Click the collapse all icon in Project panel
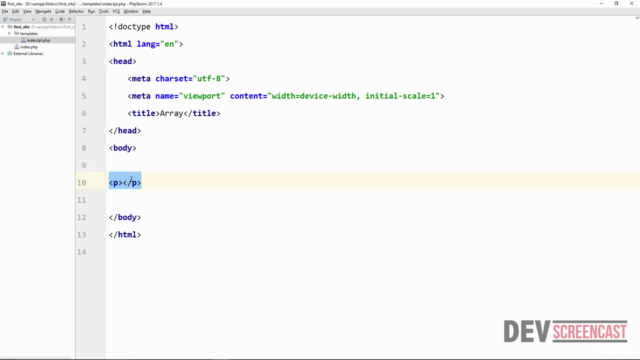This screenshot has width=640, height=360. coord(51,19)
